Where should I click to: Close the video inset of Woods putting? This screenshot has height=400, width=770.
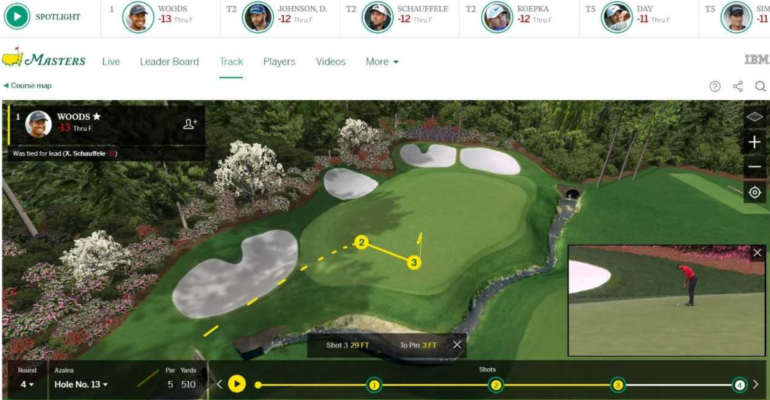(757, 253)
